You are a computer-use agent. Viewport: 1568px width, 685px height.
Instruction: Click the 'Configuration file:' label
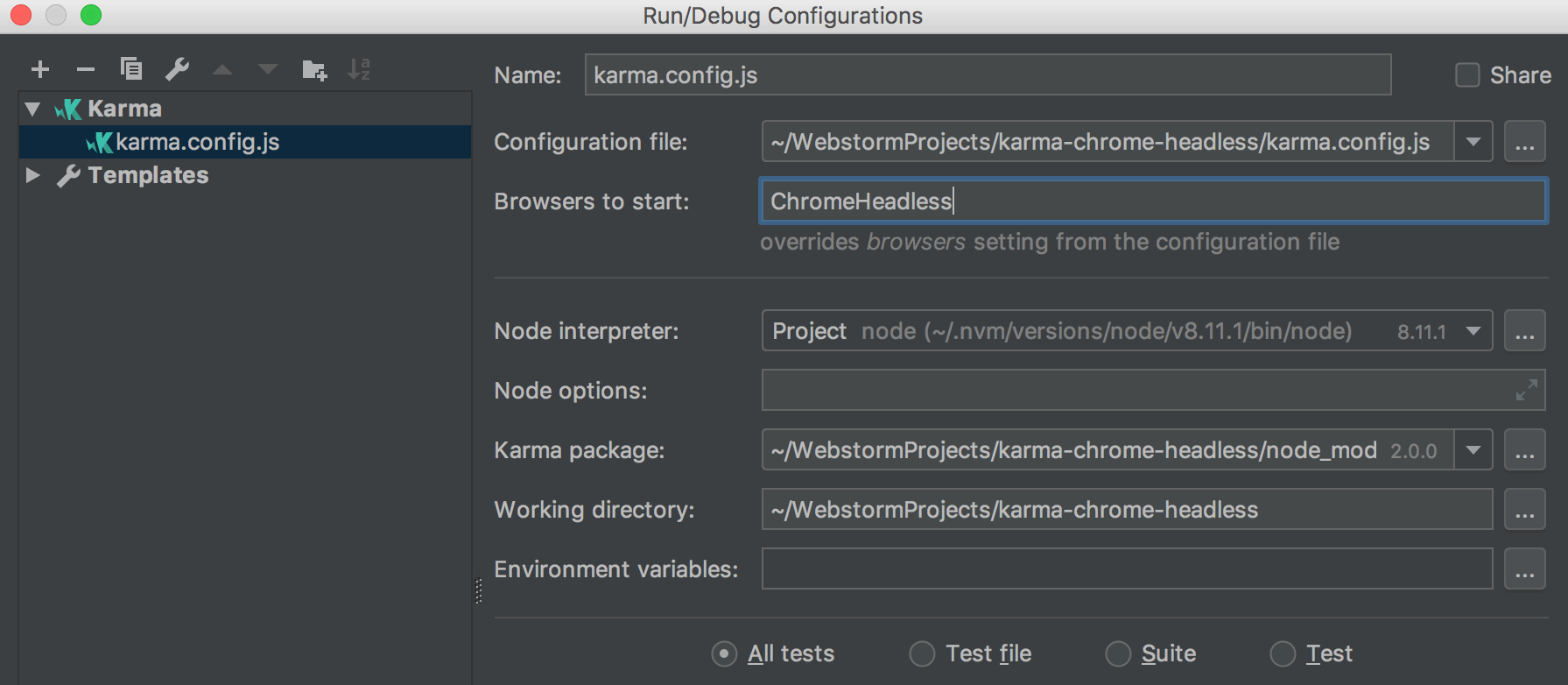click(591, 142)
